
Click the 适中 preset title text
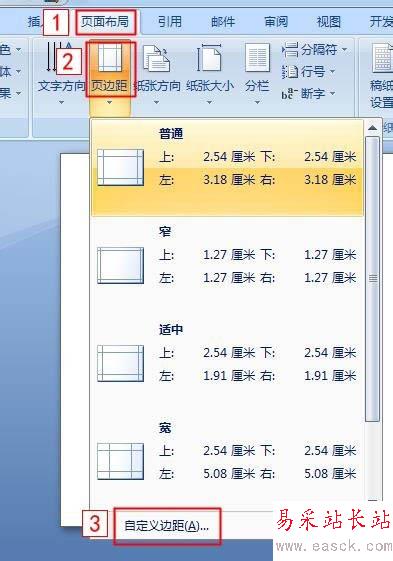click(171, 330)
